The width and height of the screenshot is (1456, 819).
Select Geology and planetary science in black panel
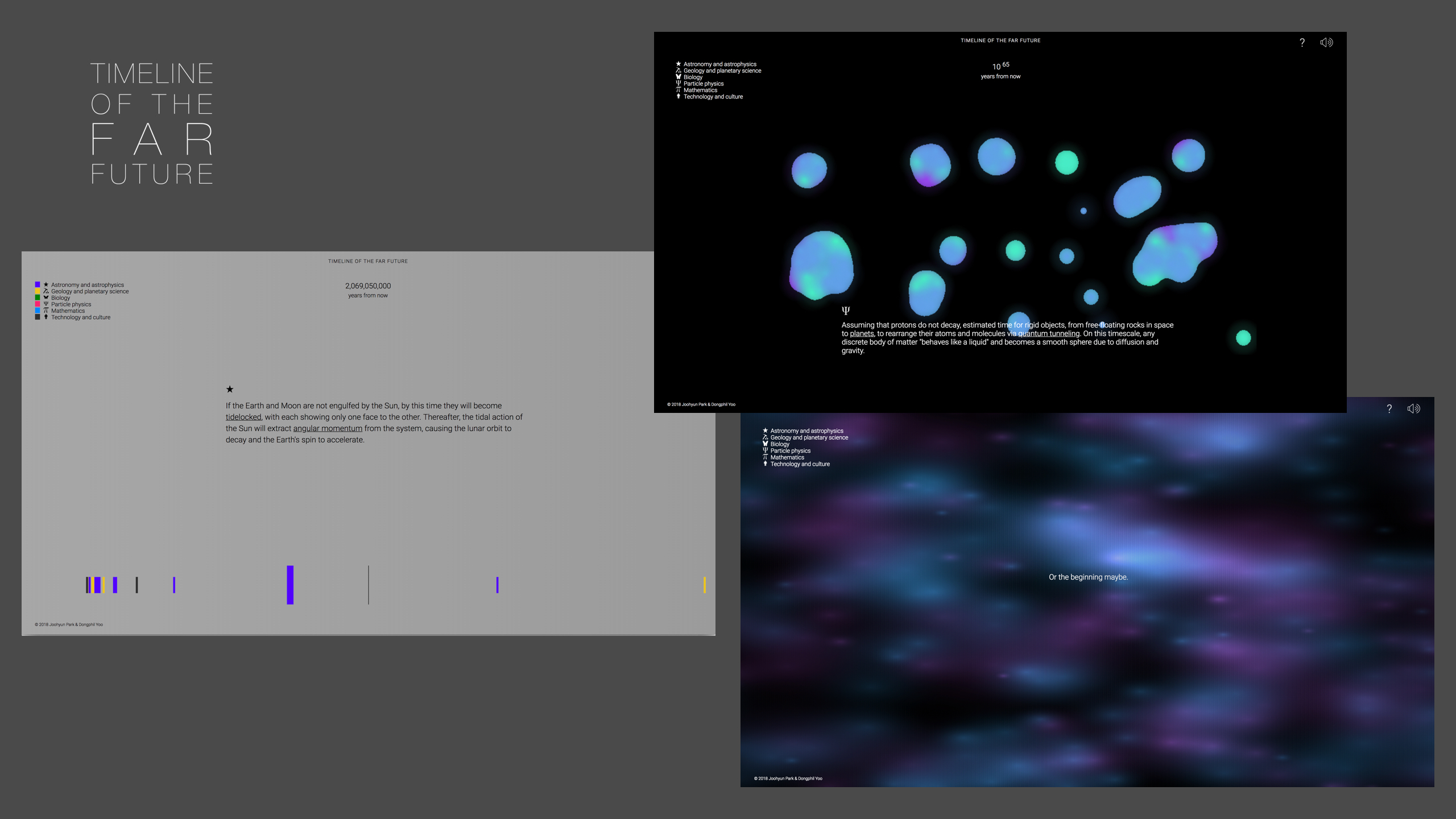(x=722, y=71)
